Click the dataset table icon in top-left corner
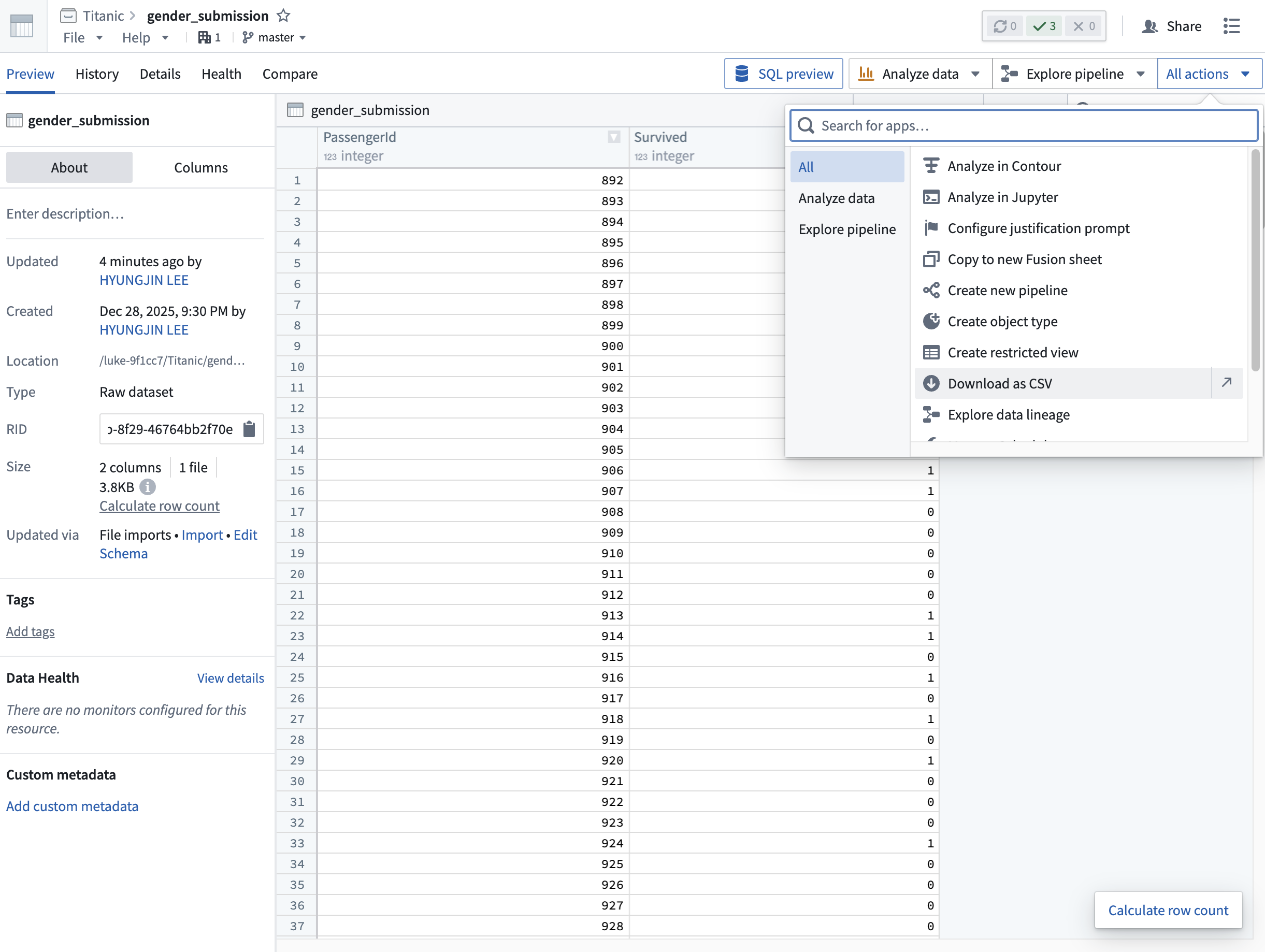This screenshot has width=1265, height=952. (x=22, y=26)
